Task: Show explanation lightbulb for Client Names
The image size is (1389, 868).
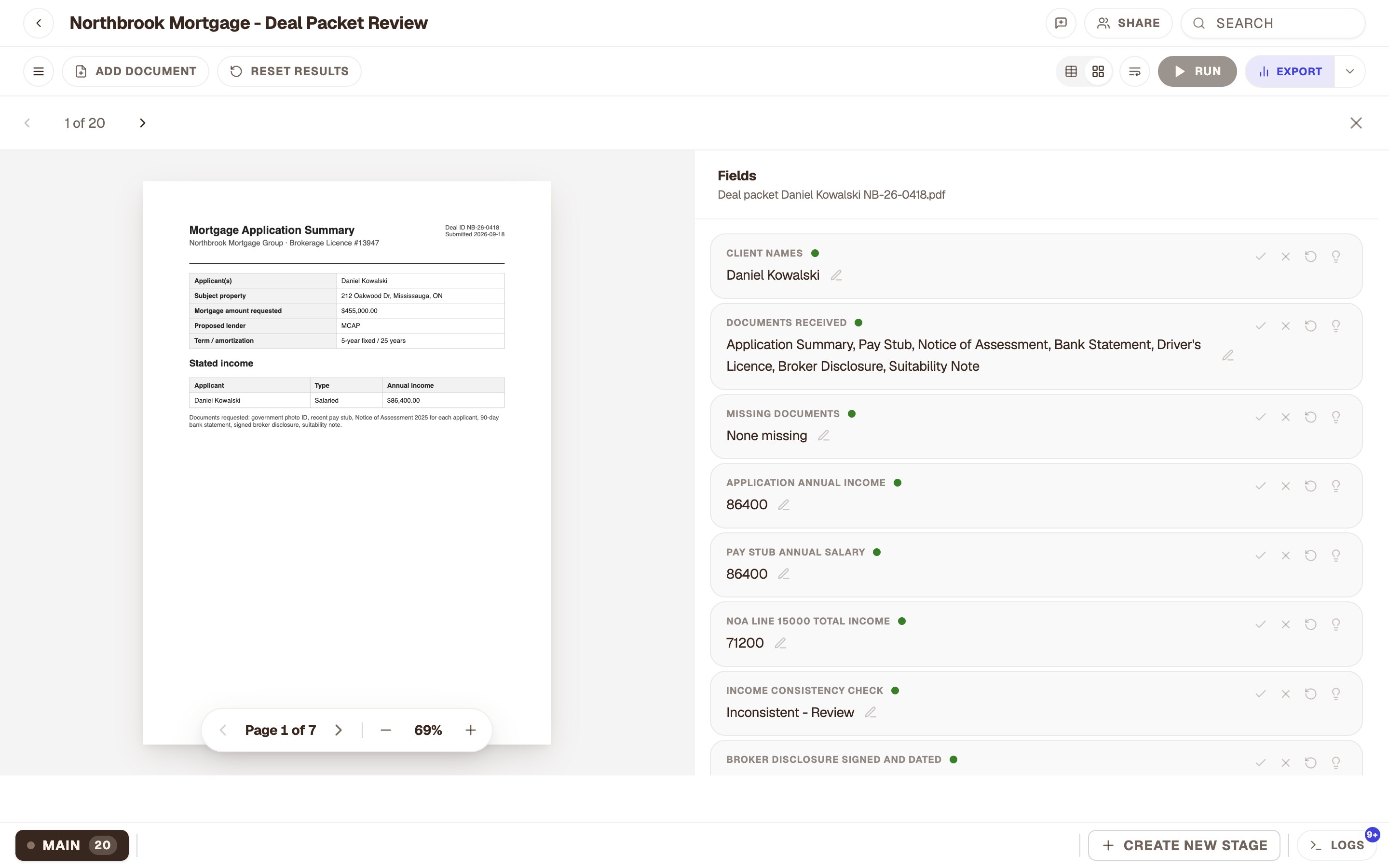Action: 1336,257
